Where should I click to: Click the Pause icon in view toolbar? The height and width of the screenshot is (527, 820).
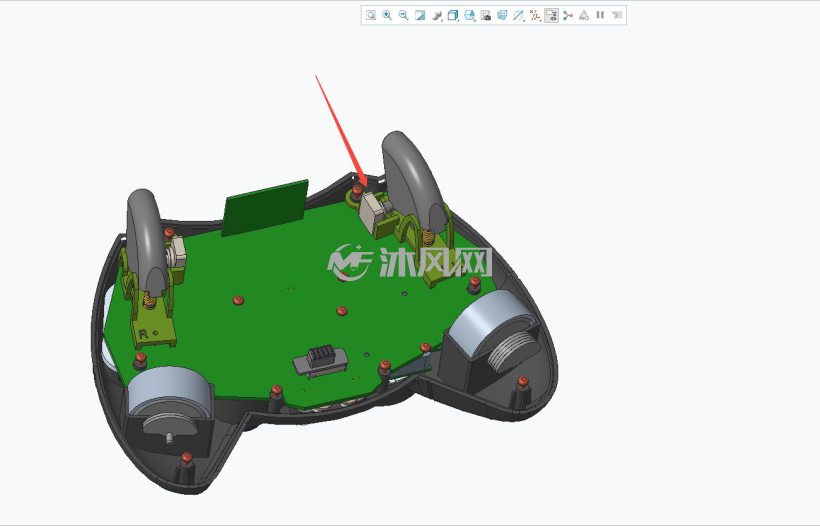click(600, 15)
